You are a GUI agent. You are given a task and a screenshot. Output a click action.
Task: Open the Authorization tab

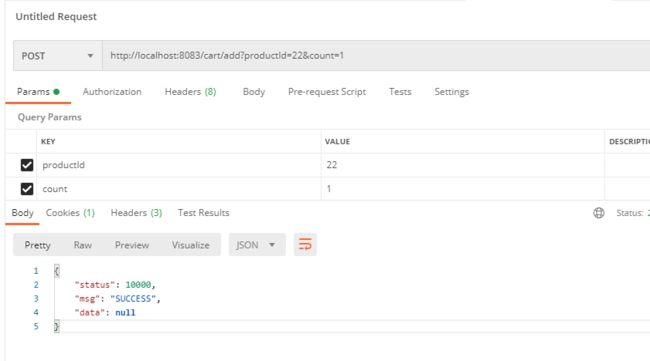tap(112, 92)
